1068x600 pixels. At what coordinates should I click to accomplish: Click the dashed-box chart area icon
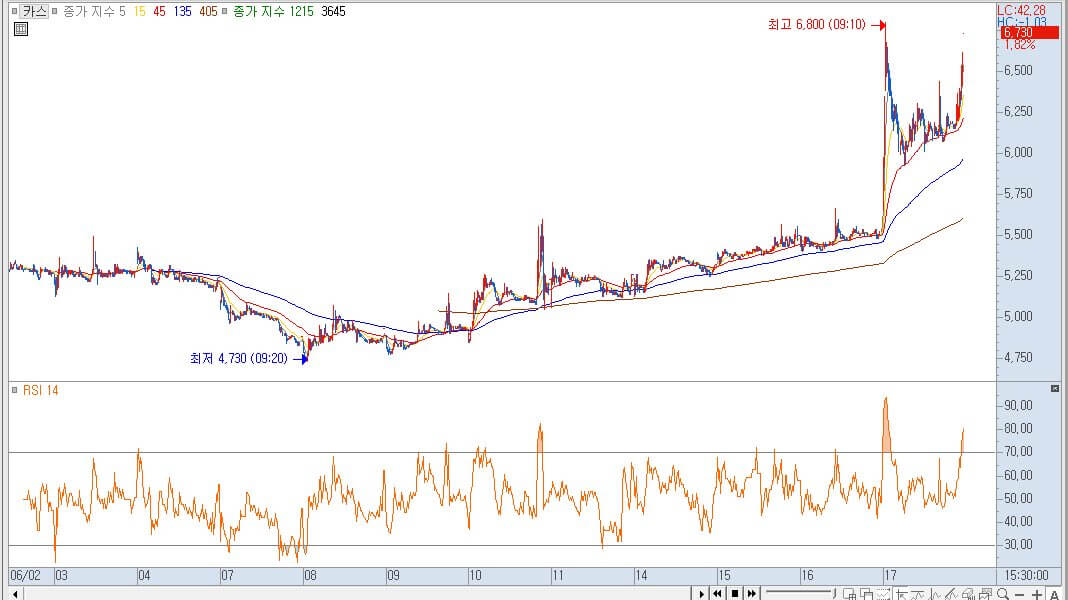click(883, 595)
